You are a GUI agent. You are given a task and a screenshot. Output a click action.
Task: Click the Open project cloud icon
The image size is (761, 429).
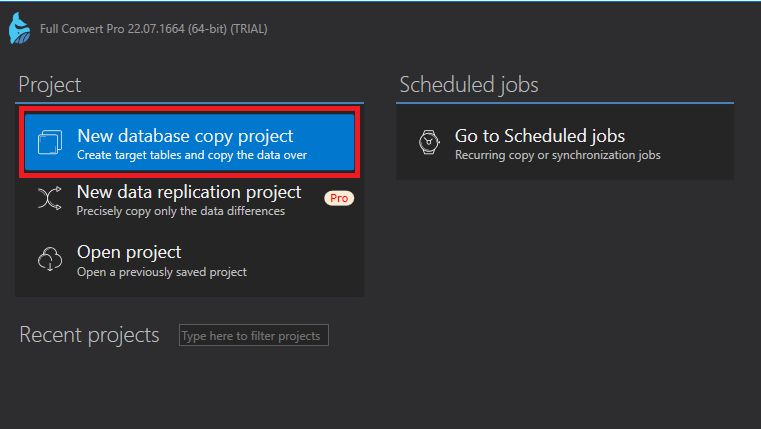click(50, 260)
